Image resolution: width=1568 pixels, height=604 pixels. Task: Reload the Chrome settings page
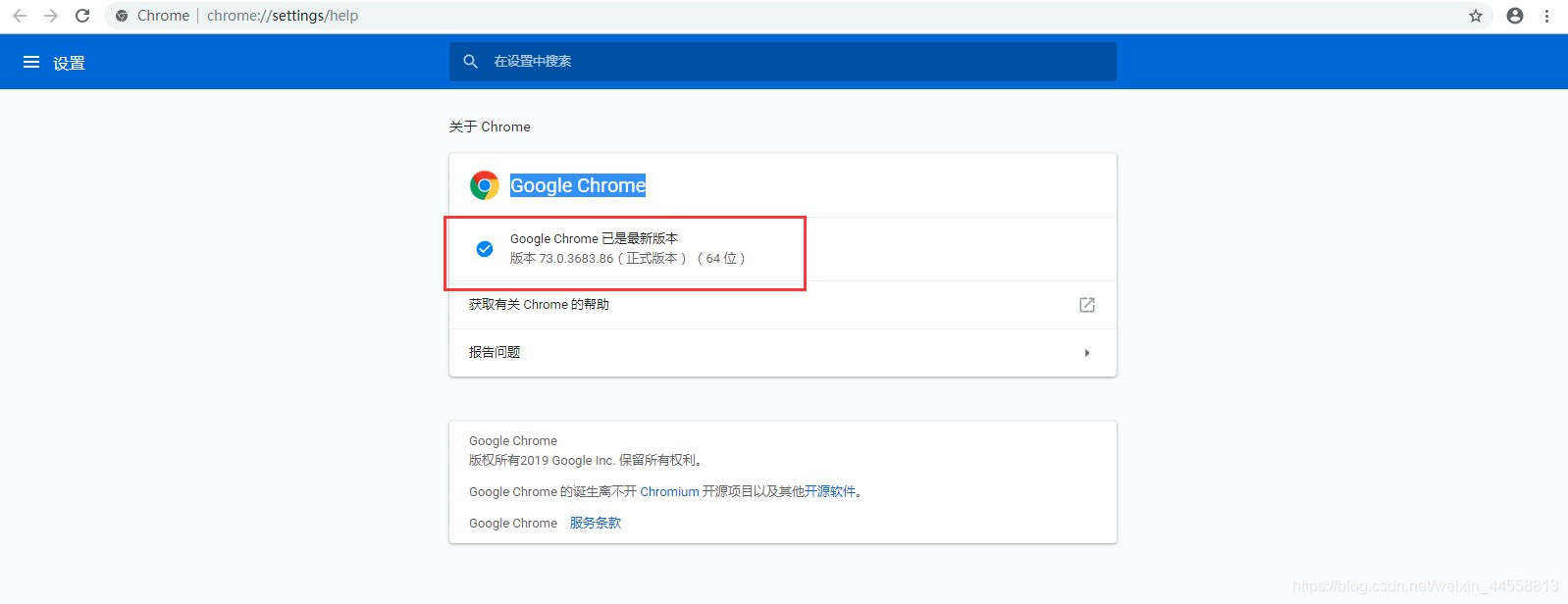pos(82,16)
